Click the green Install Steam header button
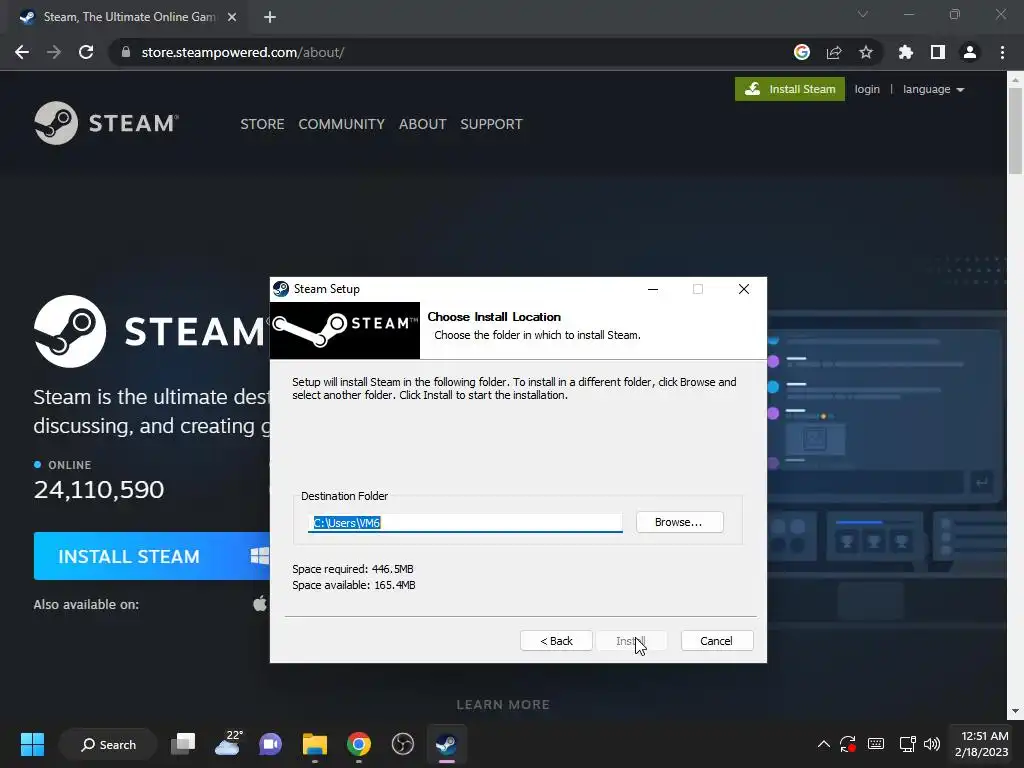This screenshot has height=768, width=1024. pos(790,89)
